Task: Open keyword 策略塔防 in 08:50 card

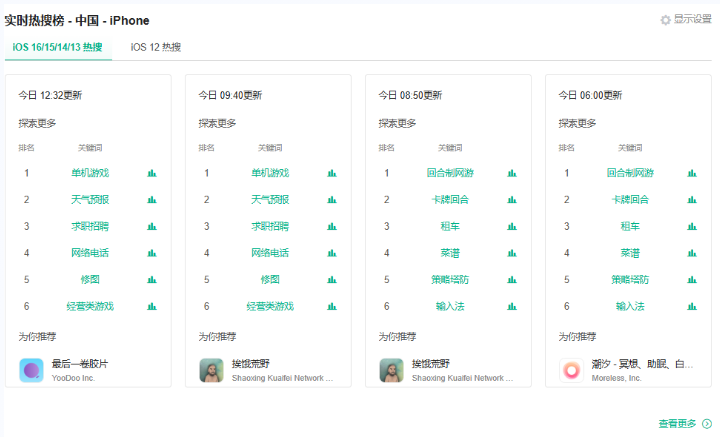Action: coord(450,280)
